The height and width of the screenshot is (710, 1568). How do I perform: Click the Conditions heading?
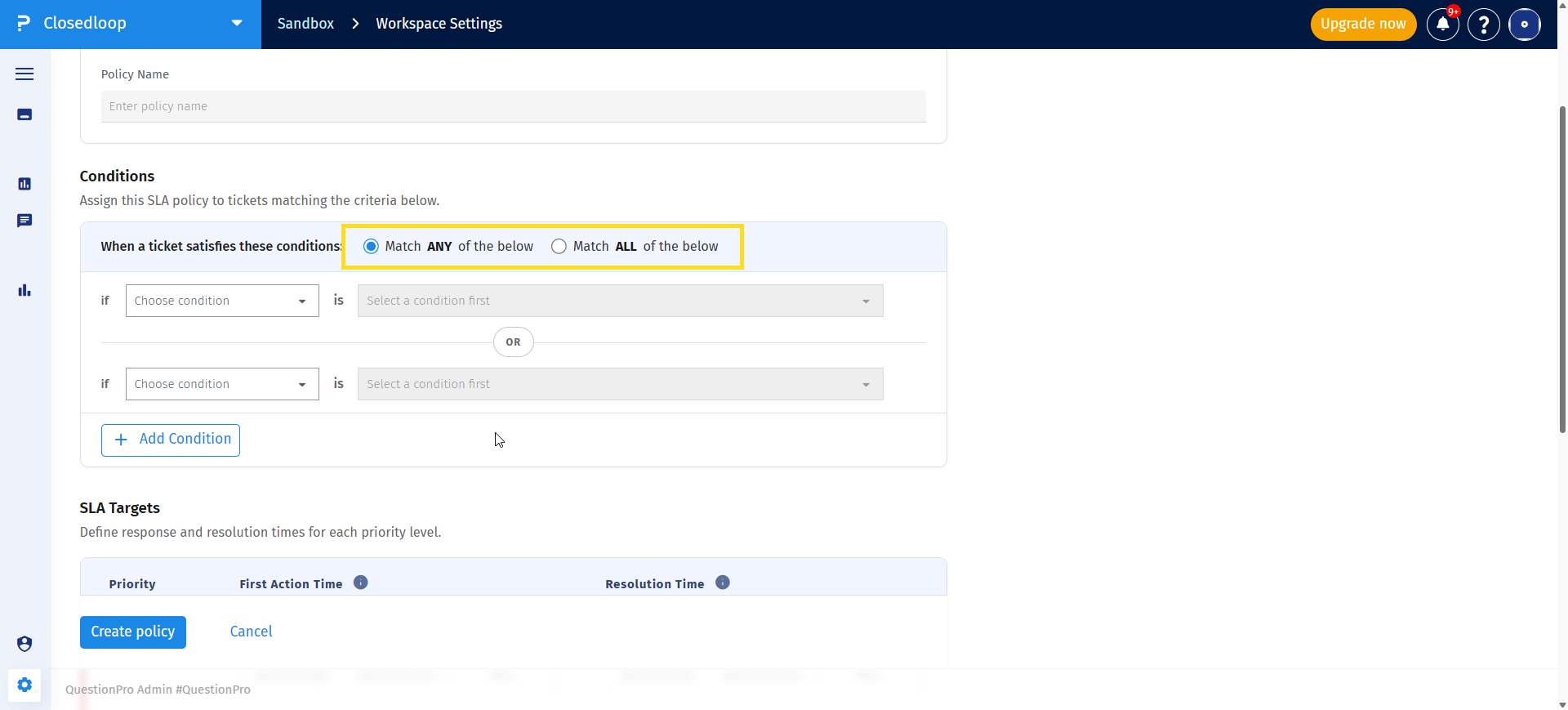point(117,176)
